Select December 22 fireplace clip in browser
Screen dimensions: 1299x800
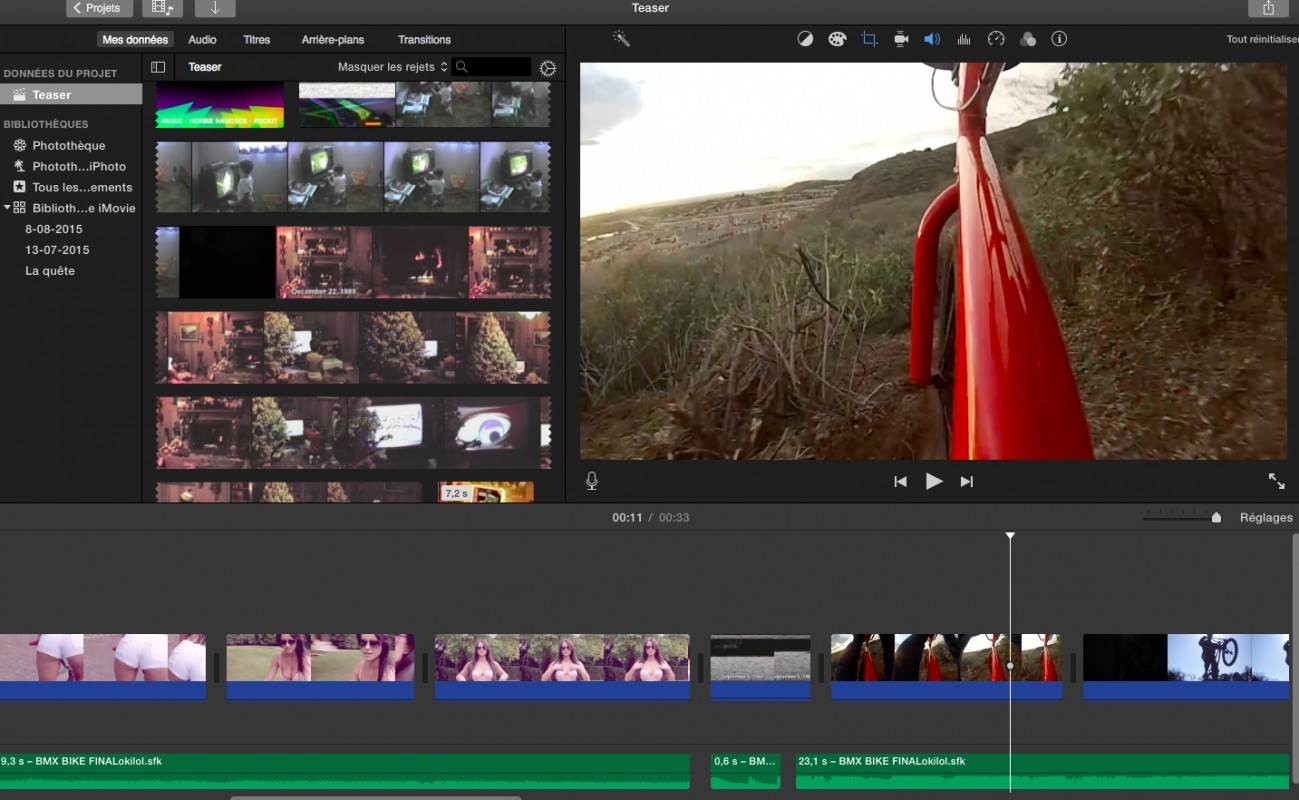(x=353, y=262)
